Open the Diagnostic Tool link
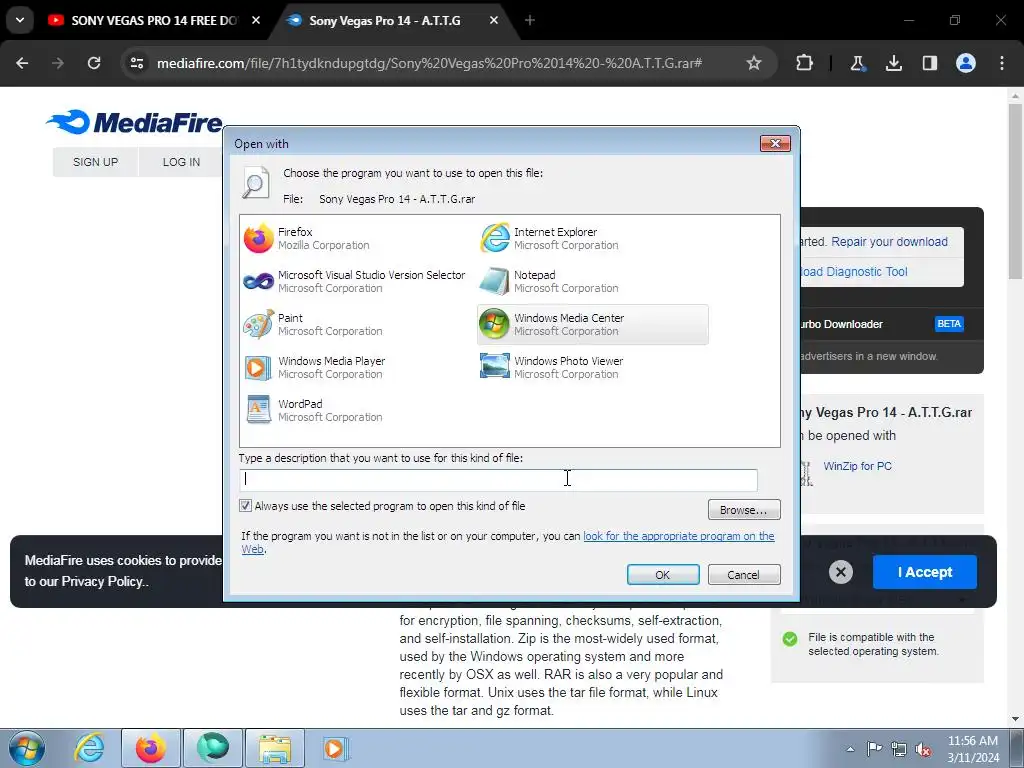This screenshot has height=768, width=1024. pyautogui.click(x=854, y=272)
